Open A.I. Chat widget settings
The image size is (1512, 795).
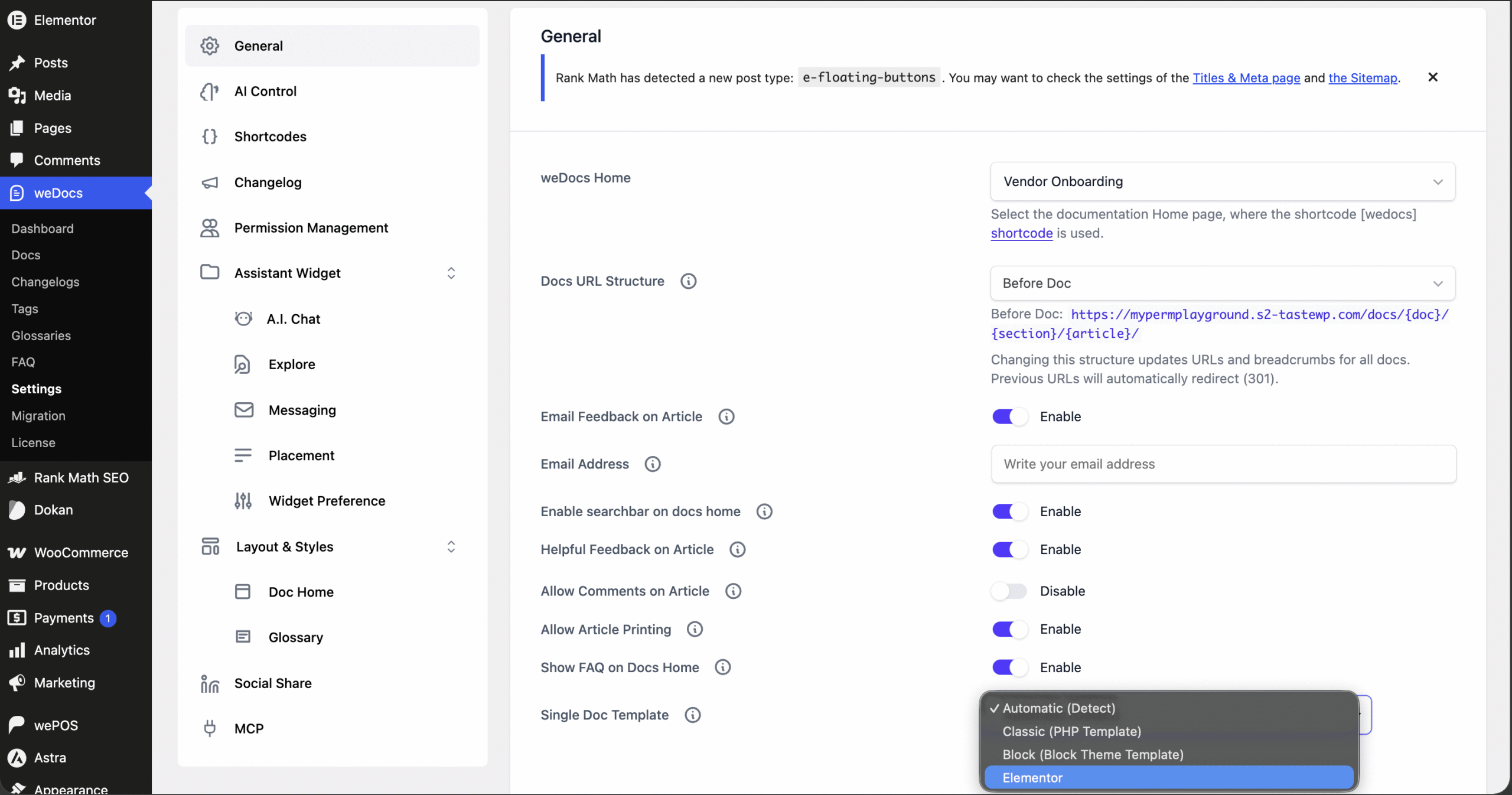(293, 319)
